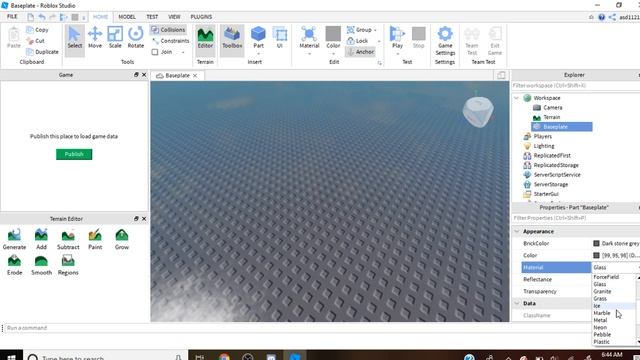
Task: Toggle Anchor on selected part
Action: click(360, 52)
